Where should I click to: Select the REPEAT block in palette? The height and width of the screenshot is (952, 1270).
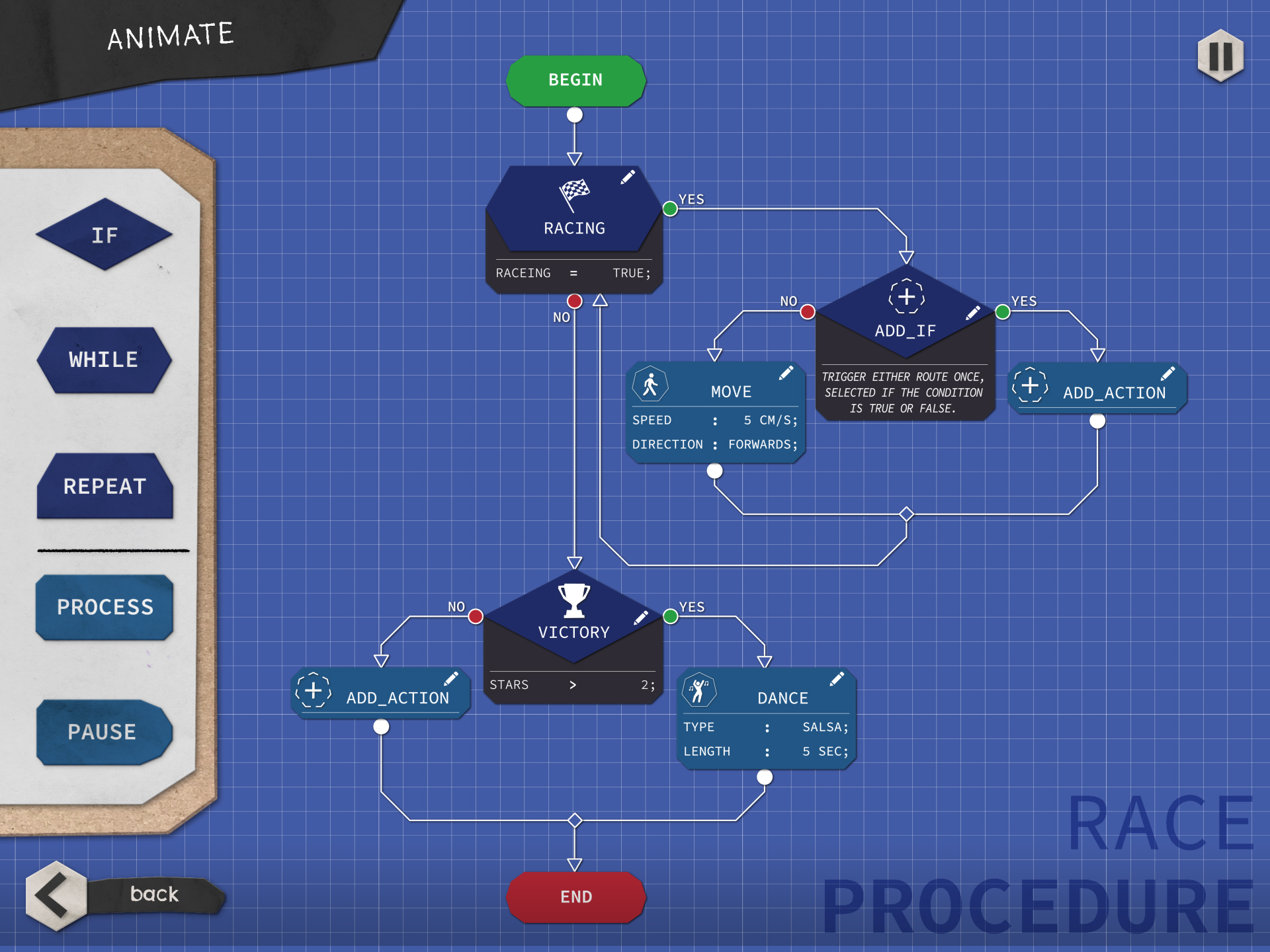(x=105, y=486)
